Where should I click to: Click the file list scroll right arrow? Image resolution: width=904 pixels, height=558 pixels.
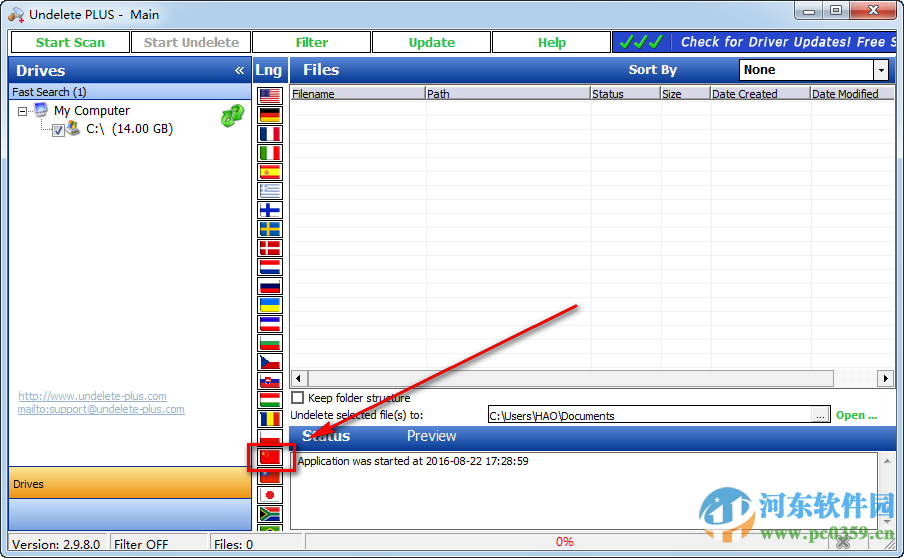point(885,379)
